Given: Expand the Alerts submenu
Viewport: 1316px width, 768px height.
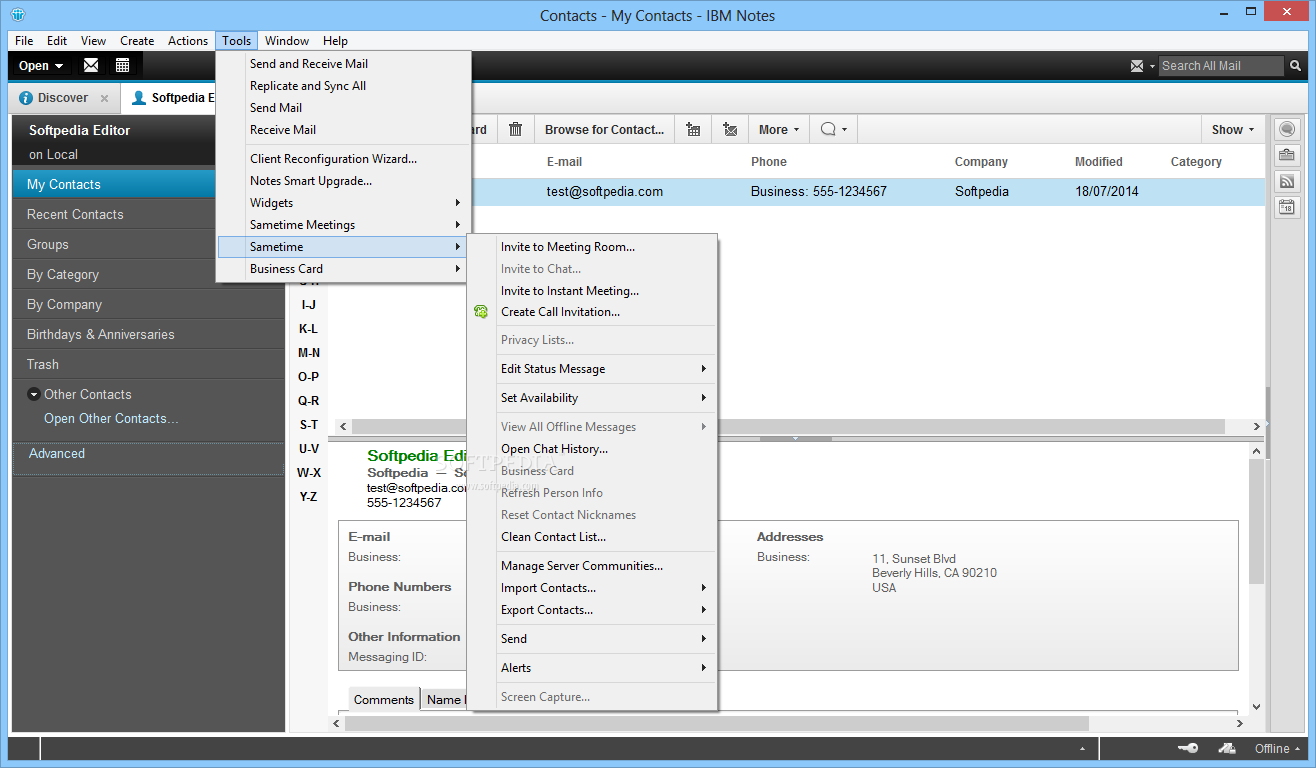Looking at the screenshot, I should (x=592, y=668).
